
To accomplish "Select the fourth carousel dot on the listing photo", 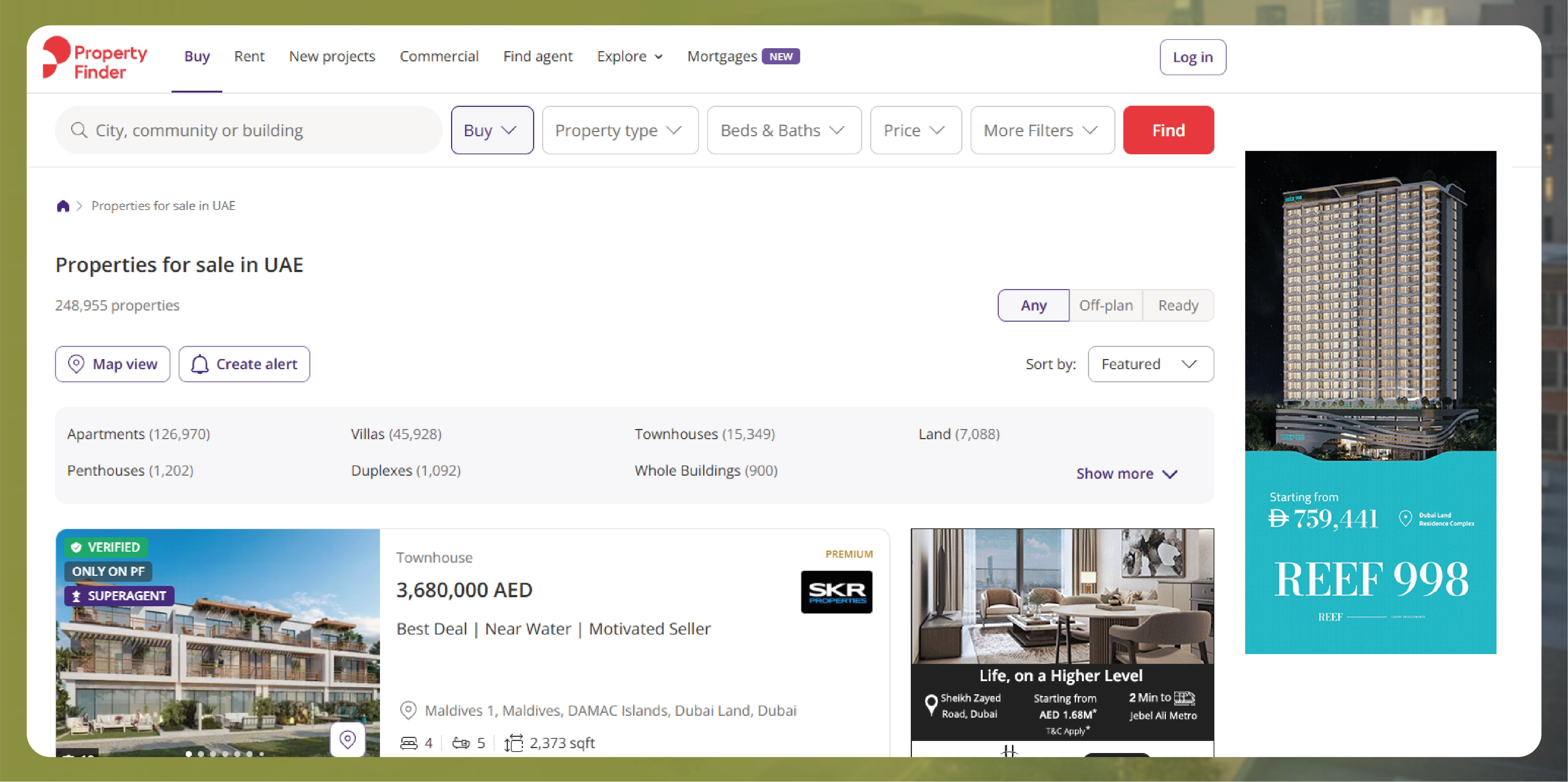I will 226,753.
